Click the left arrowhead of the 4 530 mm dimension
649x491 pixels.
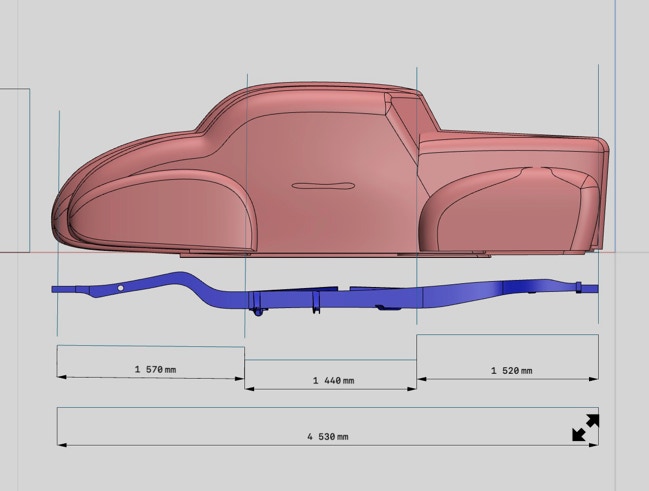[61, 443]
